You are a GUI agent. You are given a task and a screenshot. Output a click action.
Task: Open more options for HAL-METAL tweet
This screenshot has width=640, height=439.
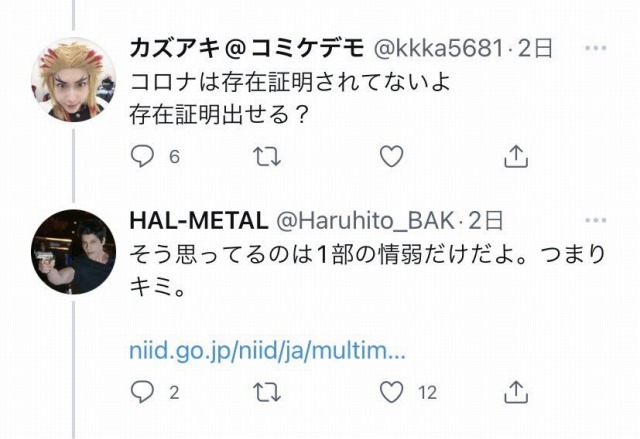pyautogui.click(x=596, y=220)
